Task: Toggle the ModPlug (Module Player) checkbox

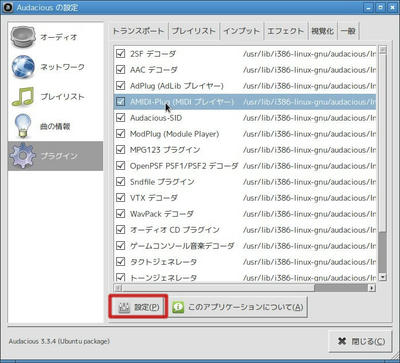Action: (120, 134)
